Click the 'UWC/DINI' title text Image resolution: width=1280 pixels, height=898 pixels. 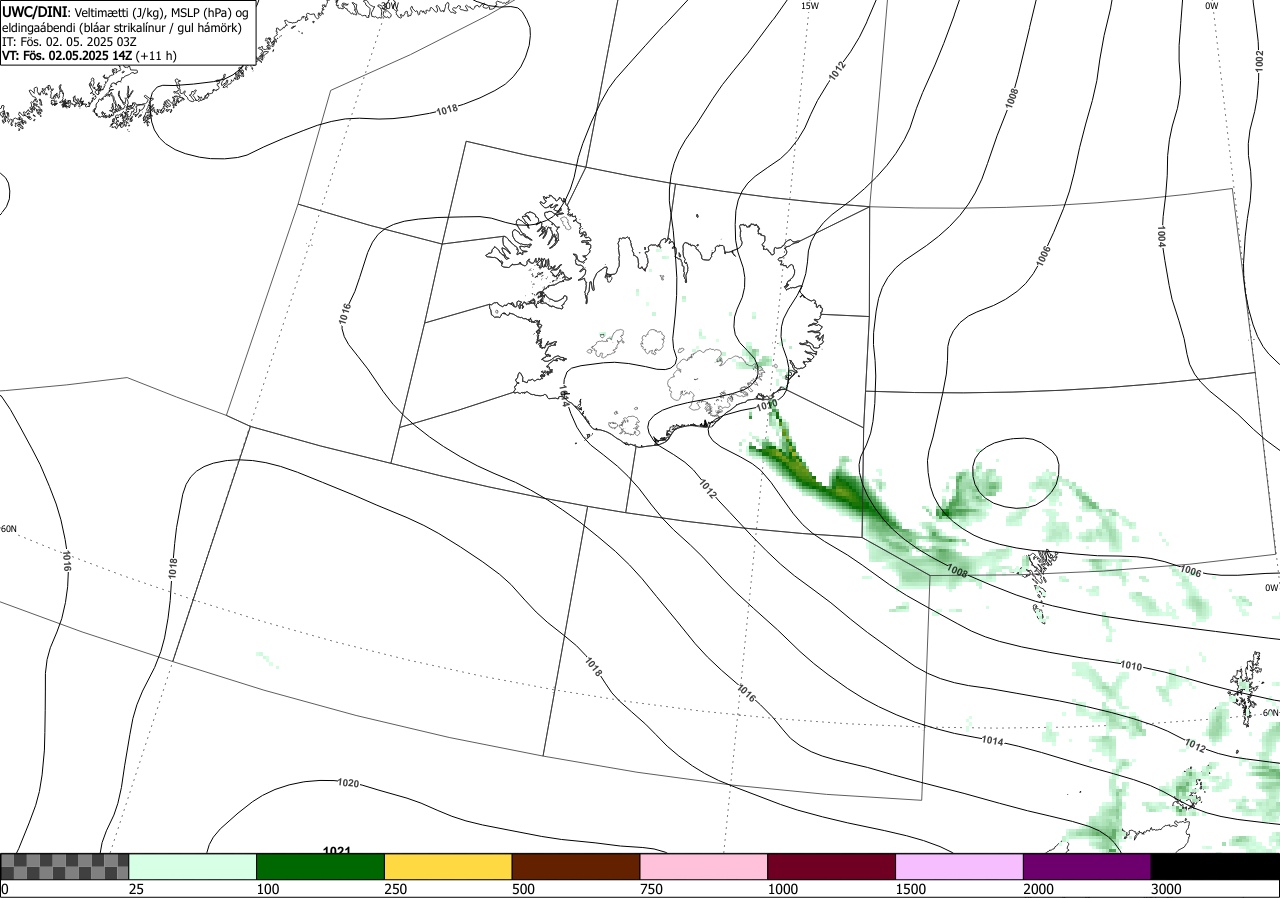click(x=34, y=12)
